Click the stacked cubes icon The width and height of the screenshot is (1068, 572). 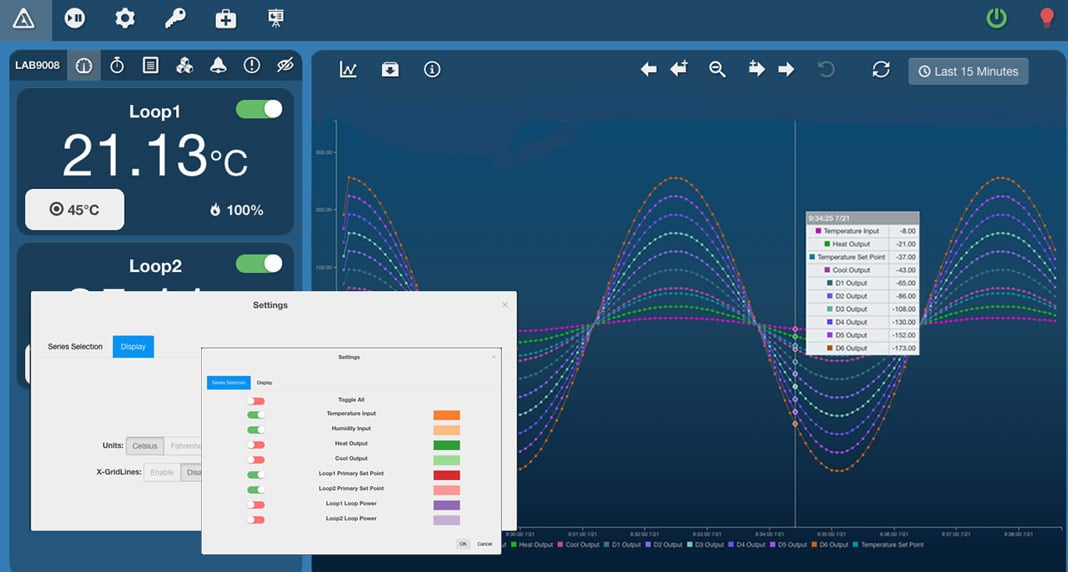click(x=185, y=65)
